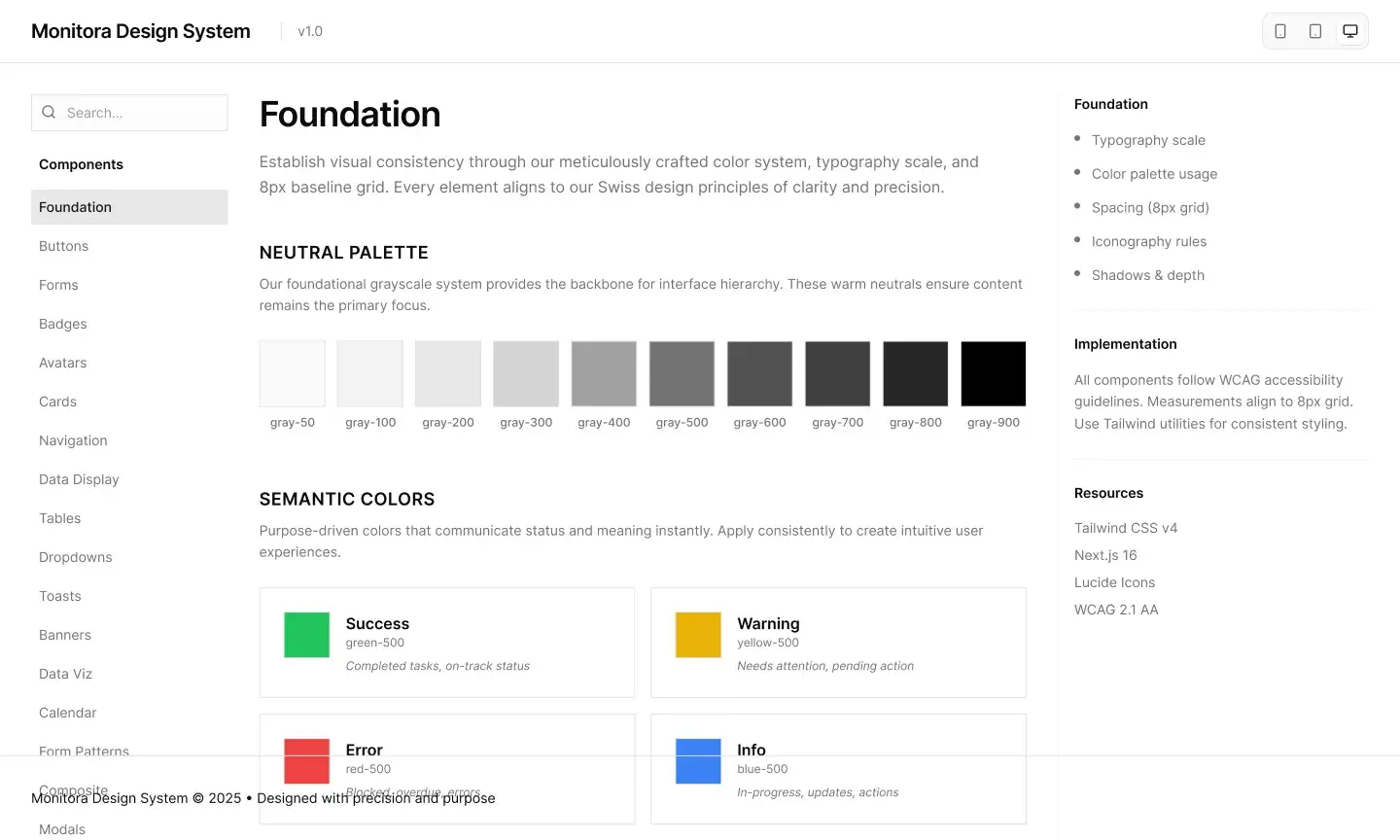Click the yellow Warning color square
Image resolution: width=1400 pixels, height=840 pixels.
(x=698, y=635)
